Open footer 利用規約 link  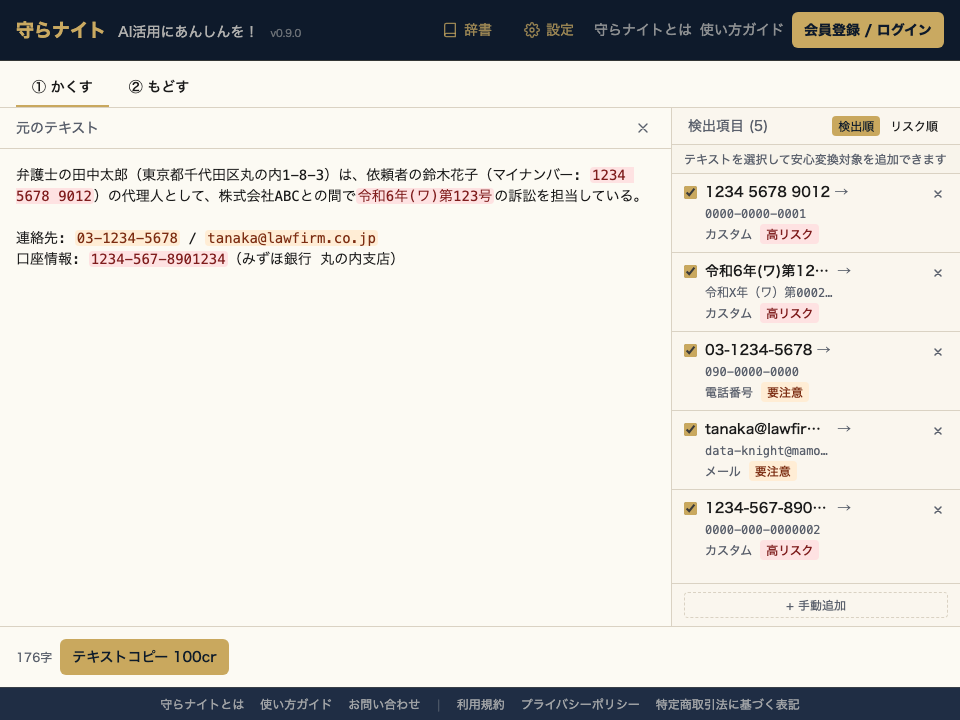(x=480, y=705)
